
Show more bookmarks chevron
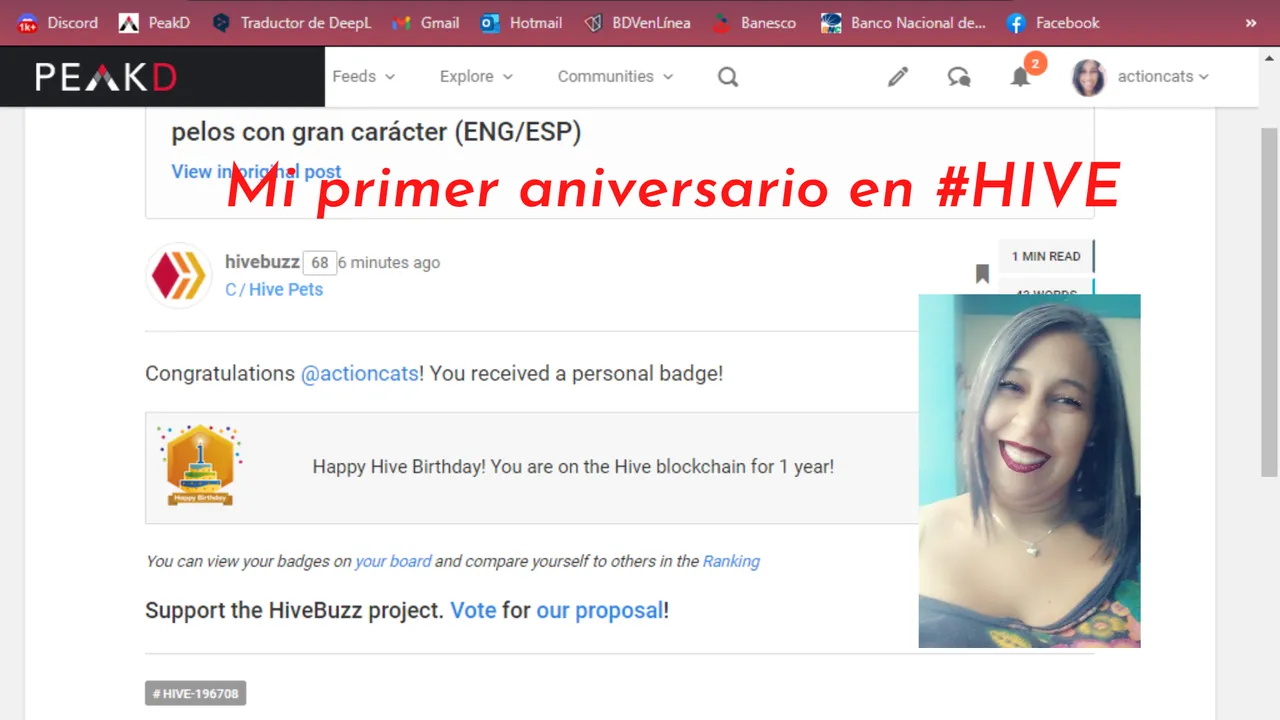(1250, 22)
